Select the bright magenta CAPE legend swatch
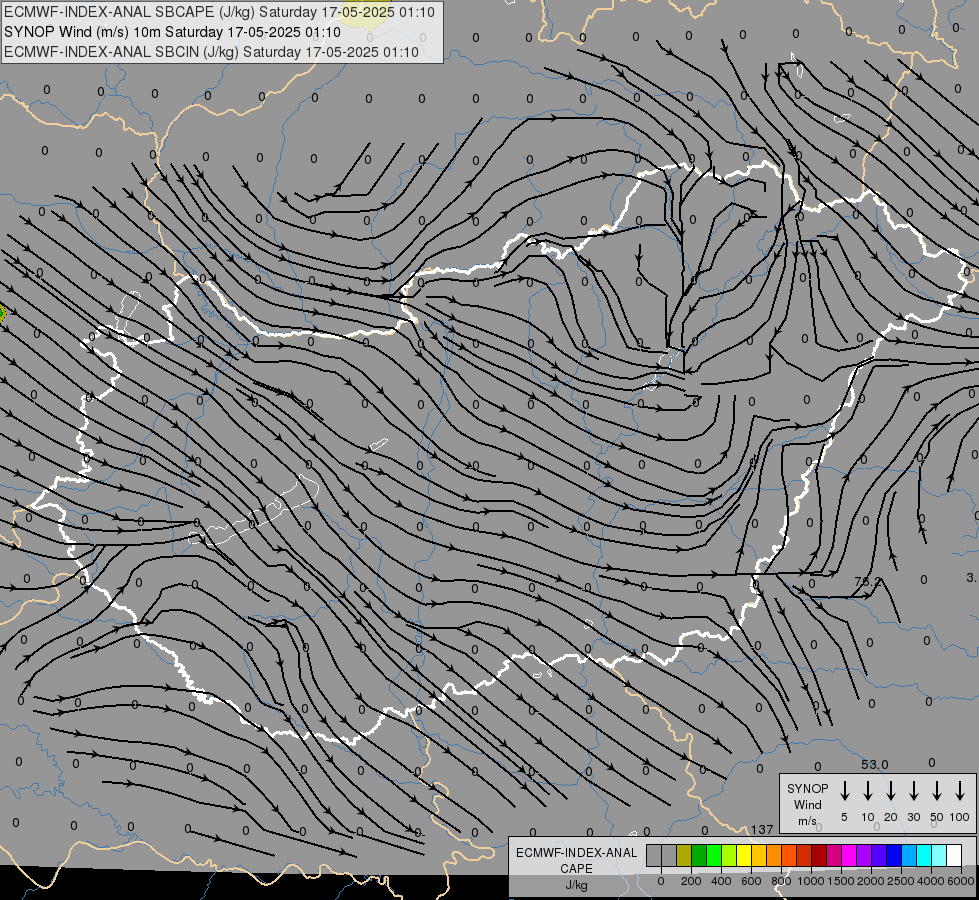The width and height of the screenshot is (979, 900). pyautogui.click(x=849, y=855)
